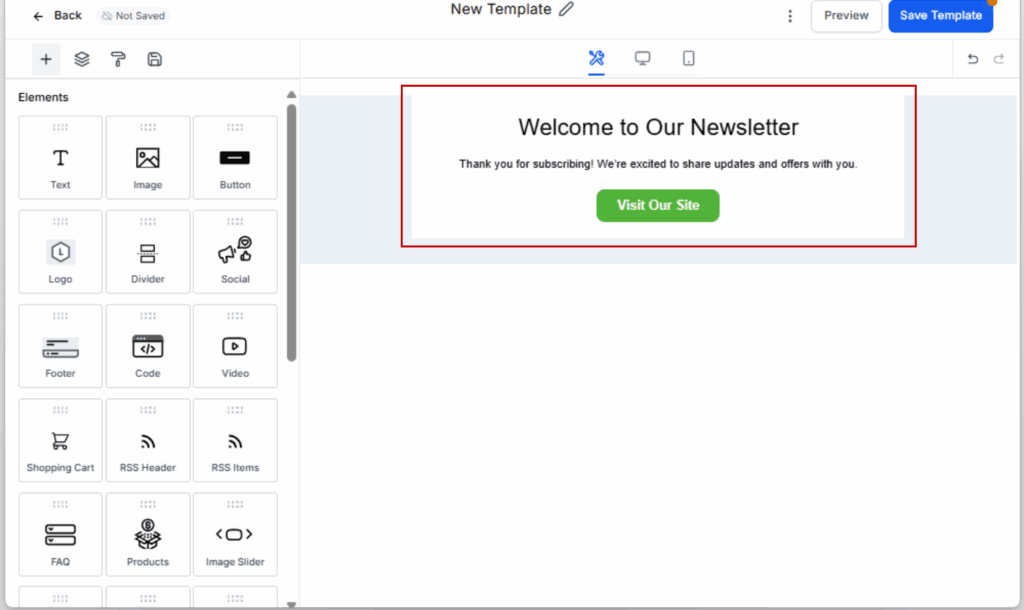The height and width of the screenshot is (610, 1024).
Task: Open the add elements plus tab
Action: [46, 59]
